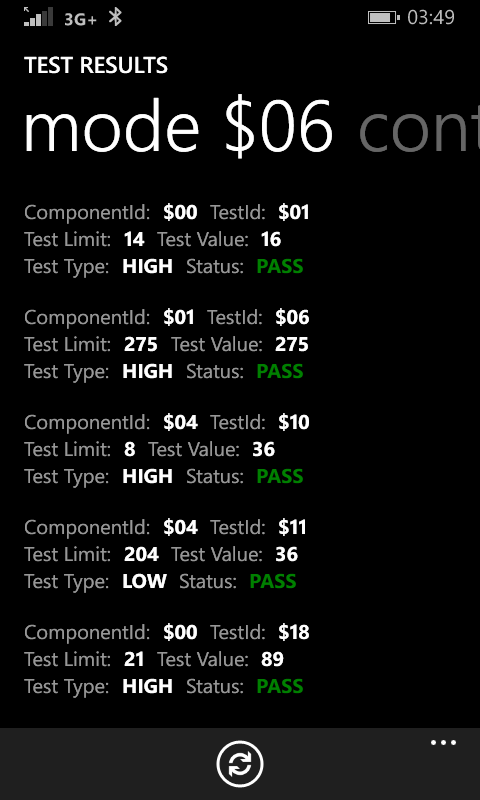Tap the Test Limit 275 value
480x800 pixels.
point(141,344)
